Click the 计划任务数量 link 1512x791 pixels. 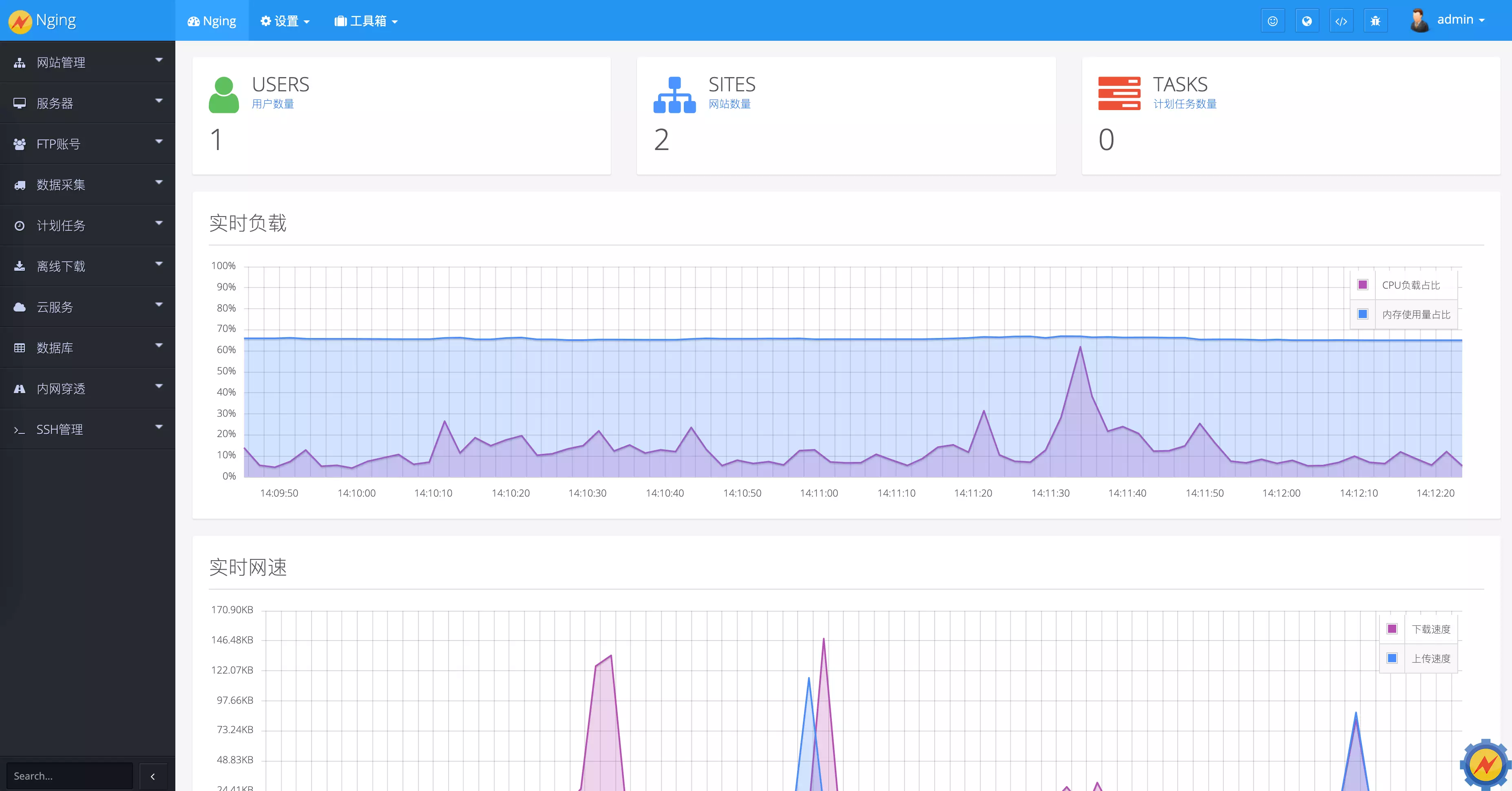coord(1185,104)
